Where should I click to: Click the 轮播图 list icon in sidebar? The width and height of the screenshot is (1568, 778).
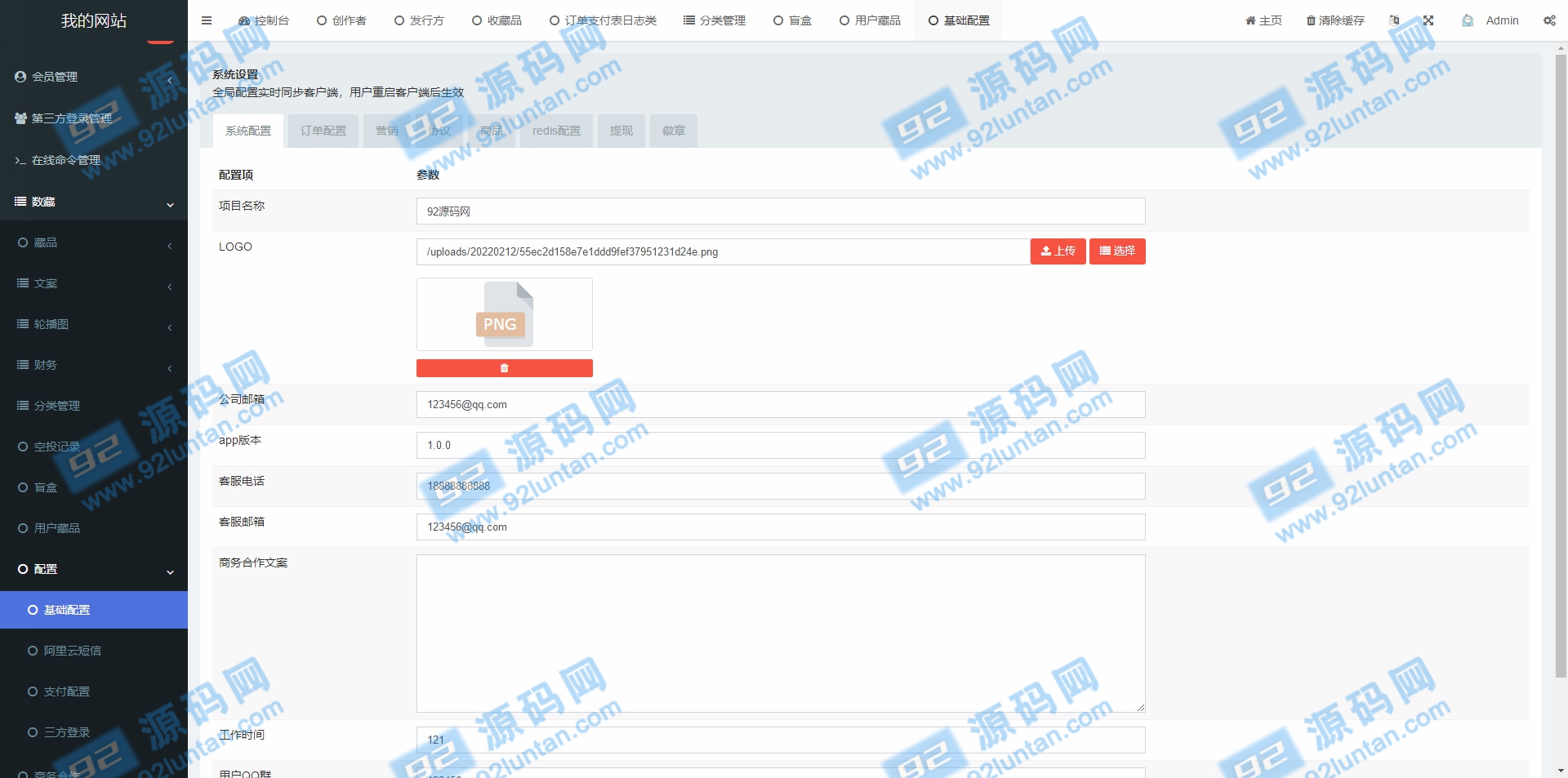pyautogui.click(x=23, y=324)
